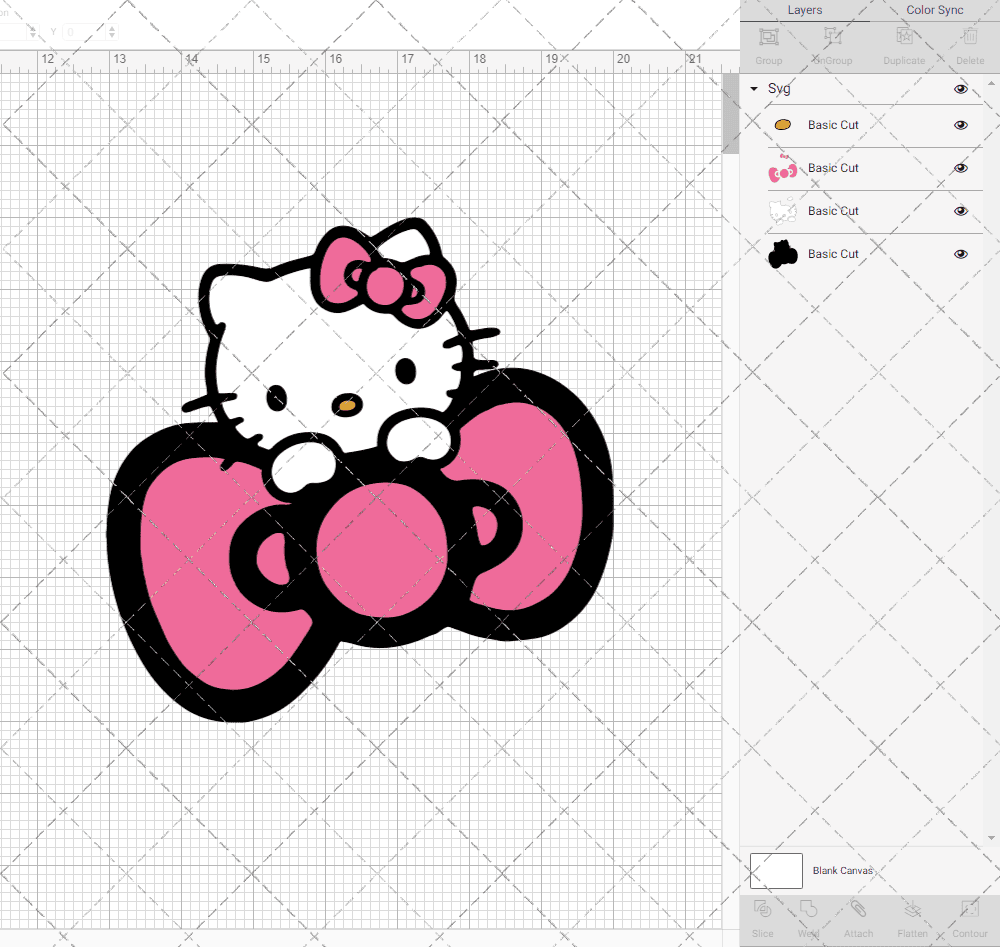Hide the Svg group with eye icon

click(960, 89)
